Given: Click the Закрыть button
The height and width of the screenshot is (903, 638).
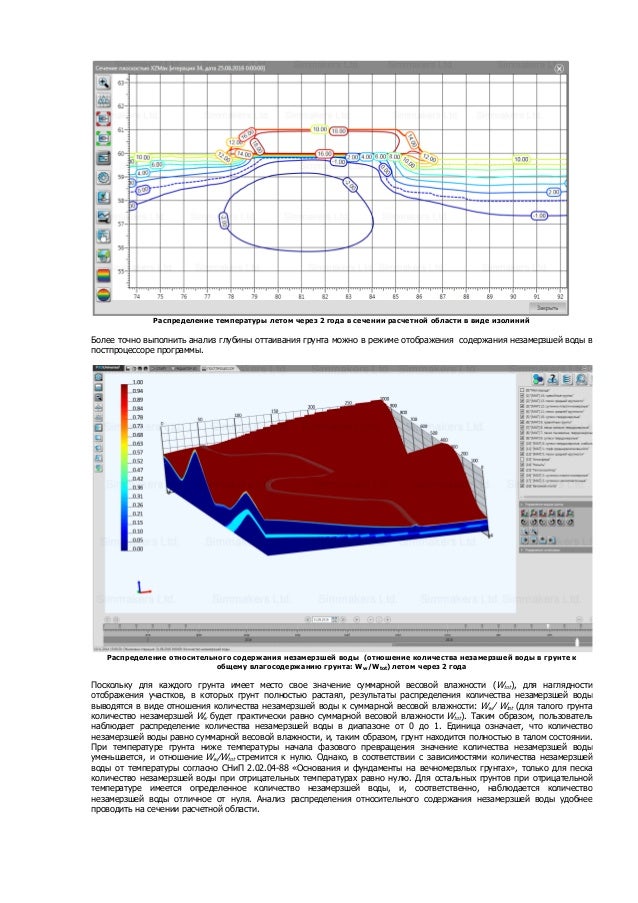Looking at the screenshot, I should click(546, 308).
